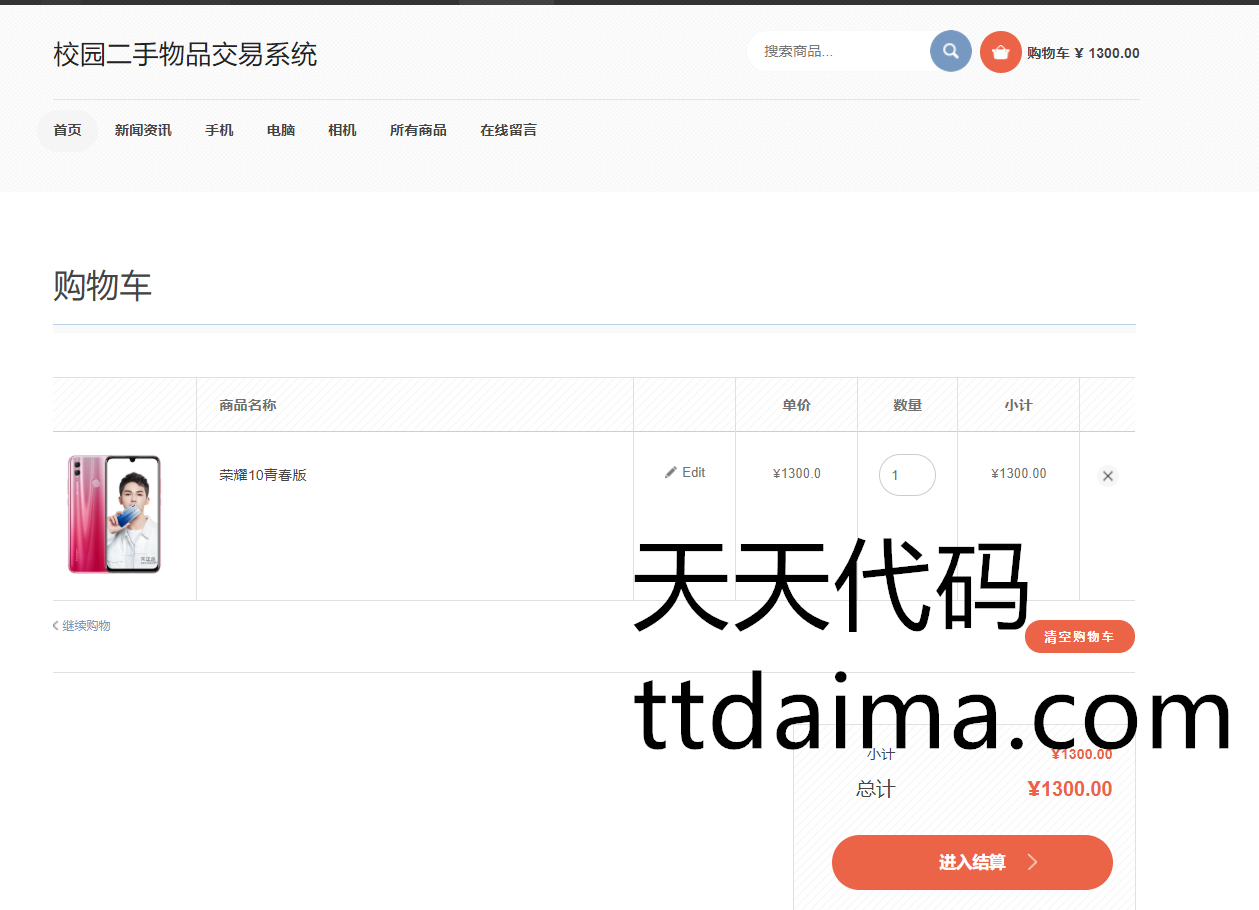This screenshot has height=910, width=1259.
Task: View 所有商品 in the navigation
Action: (418, 130)
